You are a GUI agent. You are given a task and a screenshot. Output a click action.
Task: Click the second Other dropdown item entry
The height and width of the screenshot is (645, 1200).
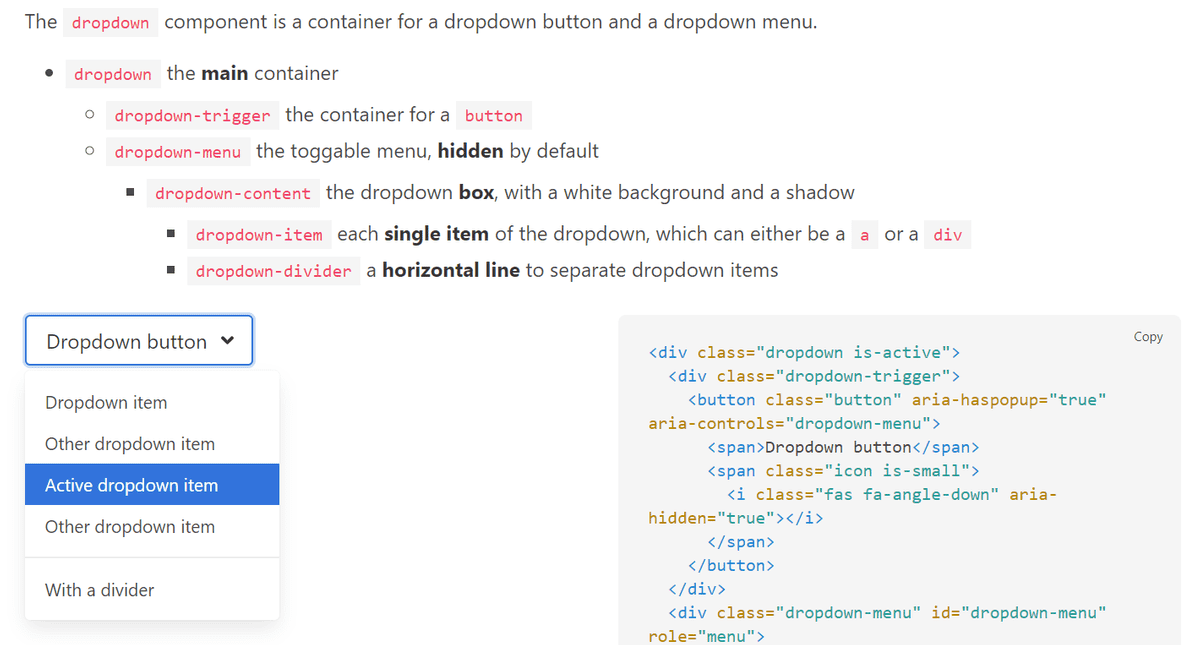pyautogui.click(x=129, y=526)
